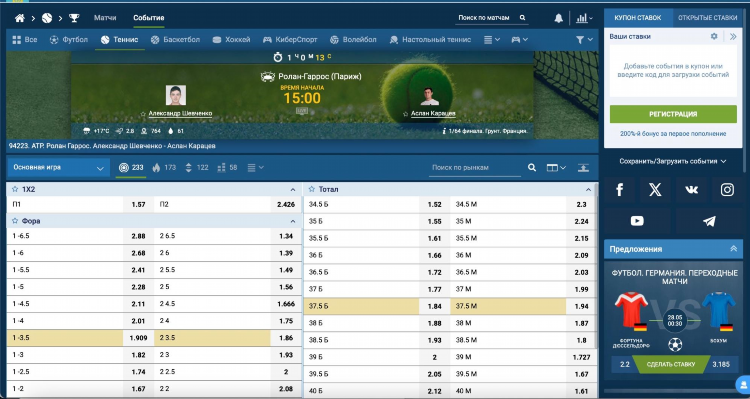The image size is (750, 399).
Task: Open the filter funnel dropdown
Action: pyautogui.click(x=584, y=40)
